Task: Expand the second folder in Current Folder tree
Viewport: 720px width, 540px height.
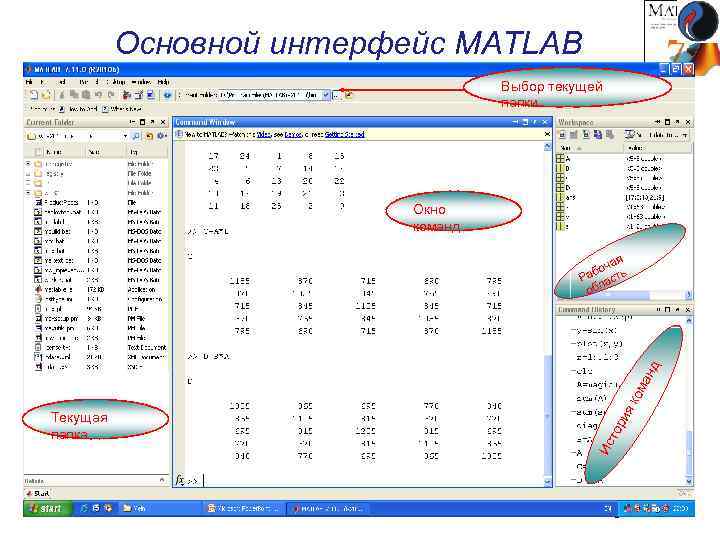Action: pos(28,174)
